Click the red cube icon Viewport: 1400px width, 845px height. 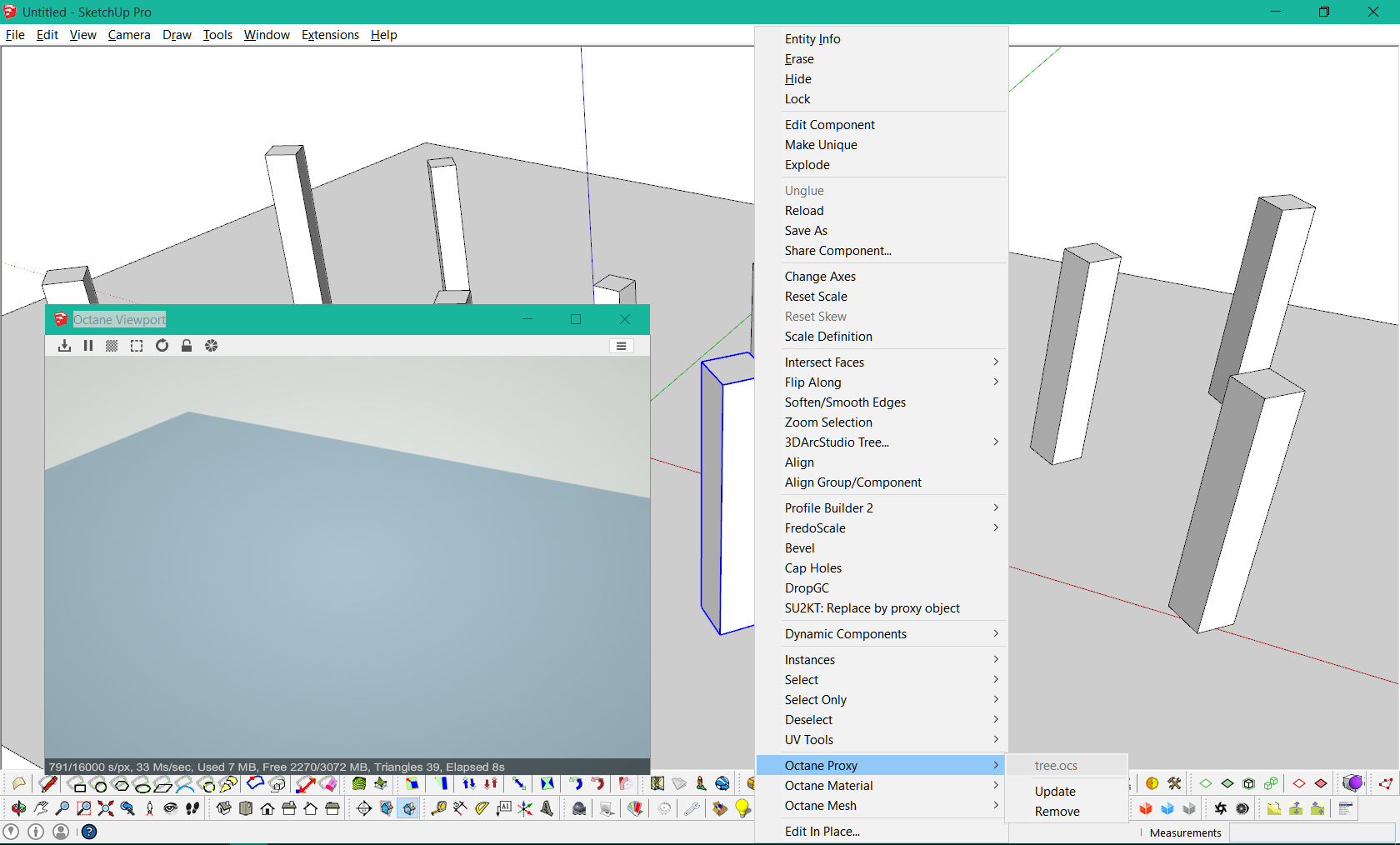click(x=1146, y=808)
